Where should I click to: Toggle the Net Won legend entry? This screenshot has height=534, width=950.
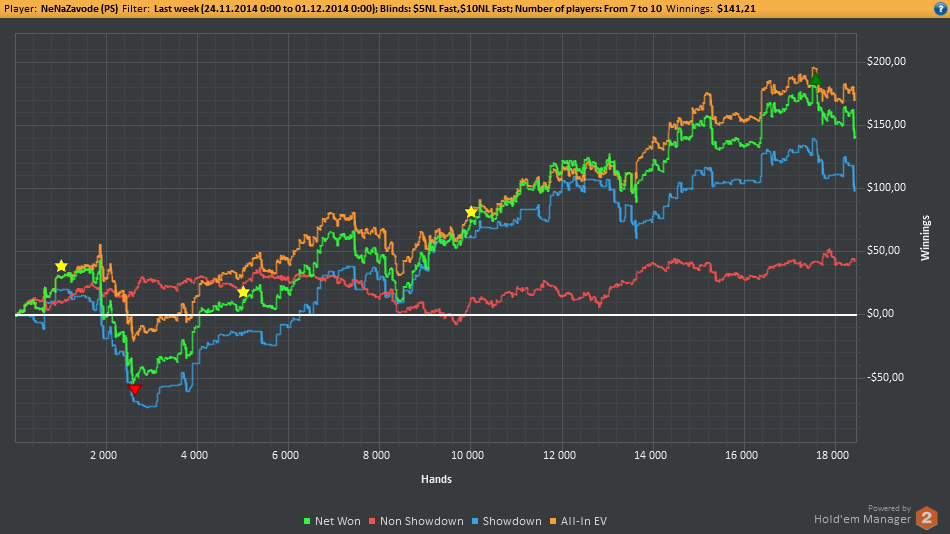(x=331, y=521)
